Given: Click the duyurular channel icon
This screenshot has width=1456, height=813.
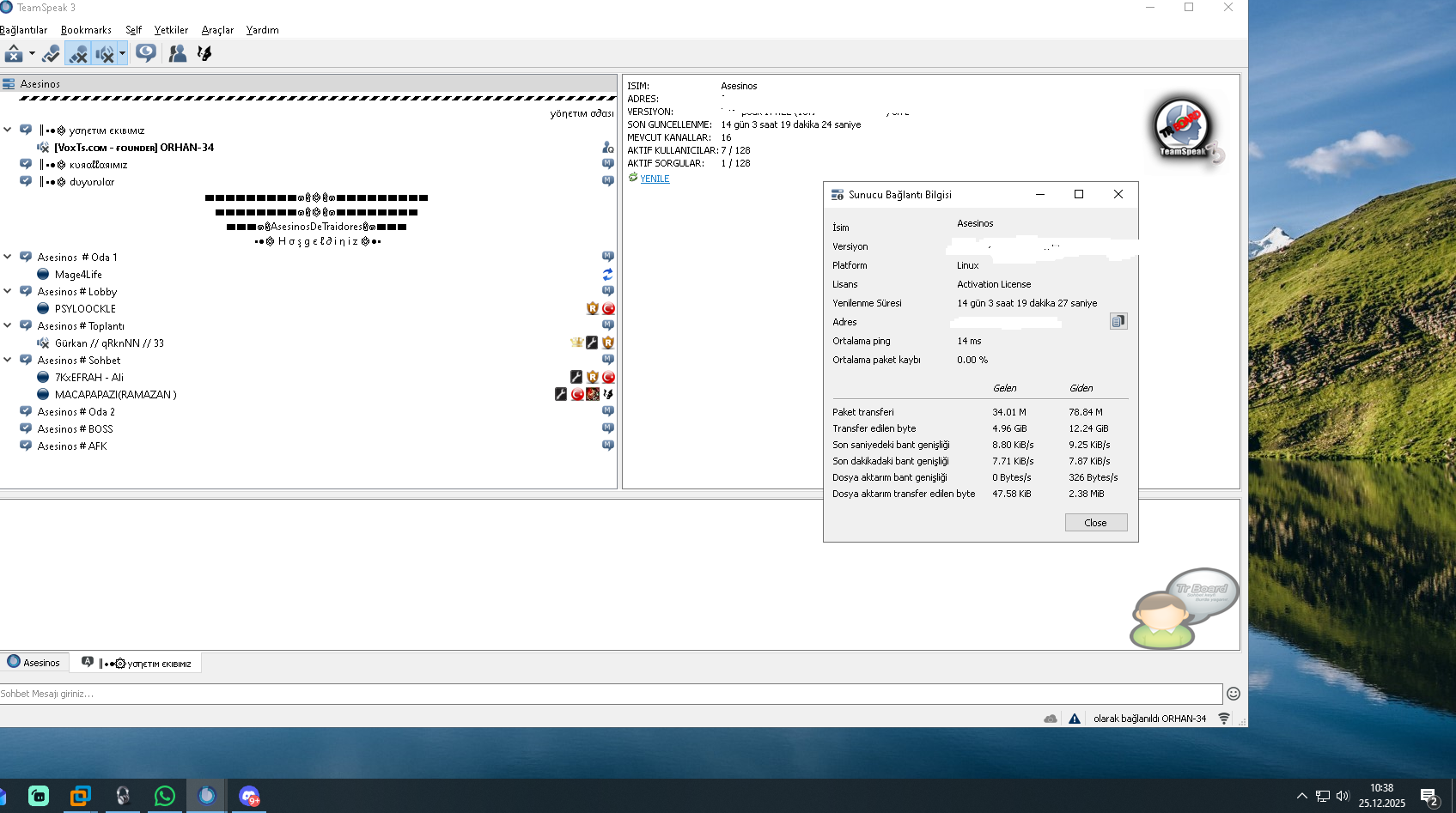Looking at the screenshot, I should (26, 181).
